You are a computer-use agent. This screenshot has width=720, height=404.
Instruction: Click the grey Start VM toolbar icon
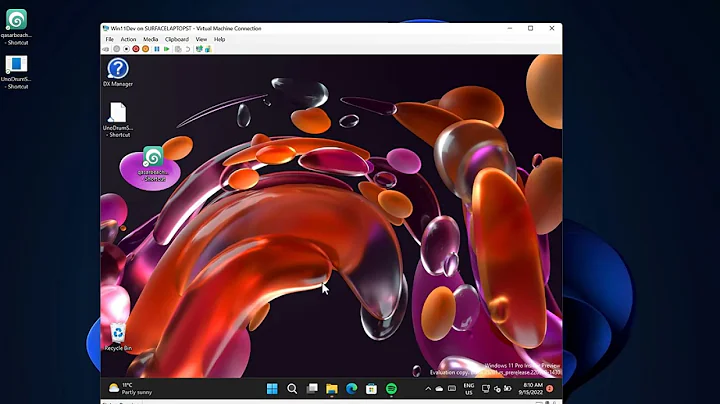click(117, 49)
